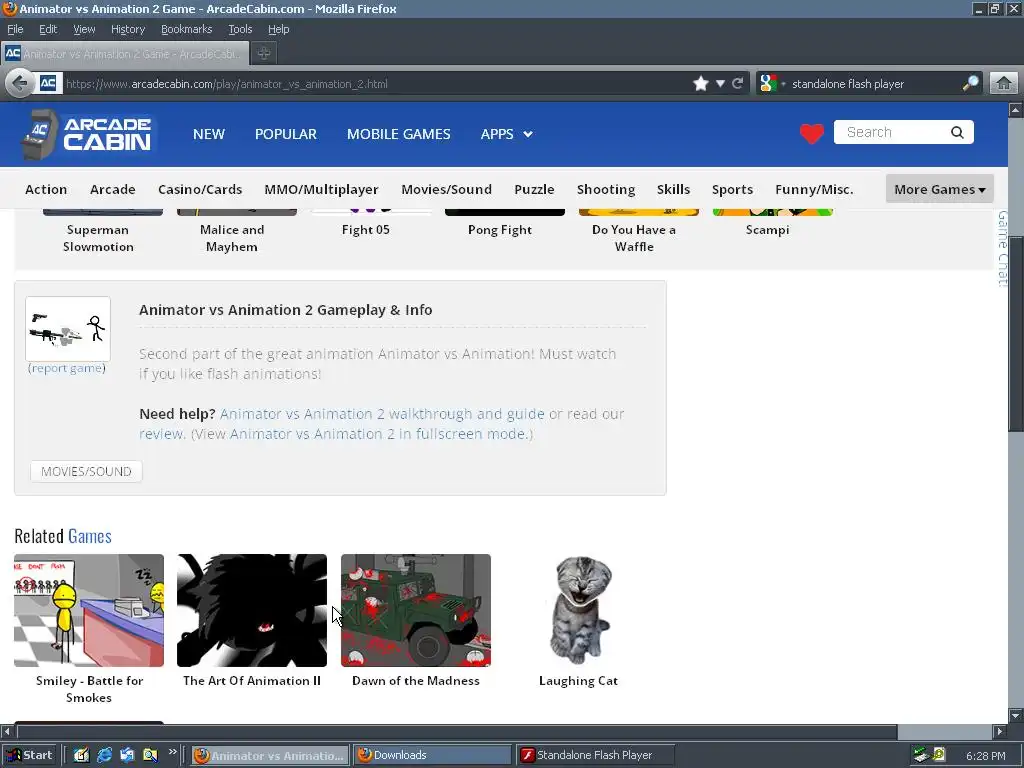1024x768 pixels.
Task: Open The Art Of Animation II thumbnail
Action: [x=252, y=611]
